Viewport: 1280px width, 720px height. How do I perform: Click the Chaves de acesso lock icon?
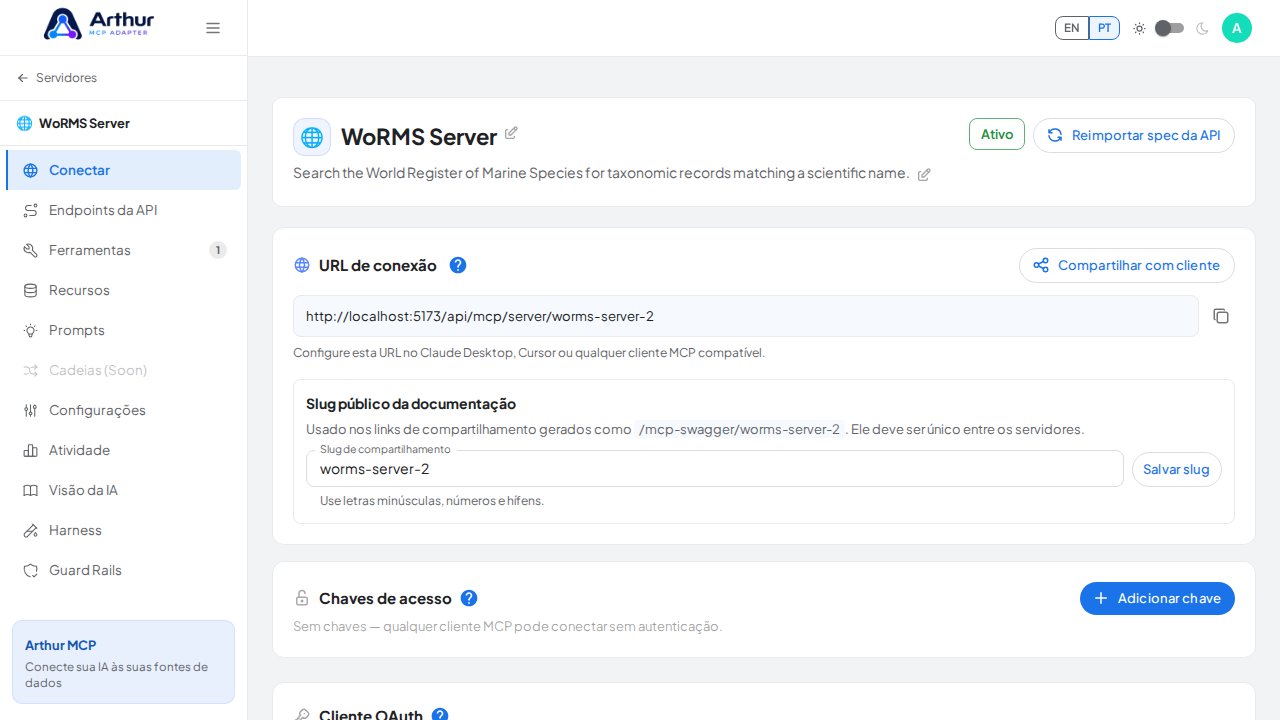click(x=302, y=598)
